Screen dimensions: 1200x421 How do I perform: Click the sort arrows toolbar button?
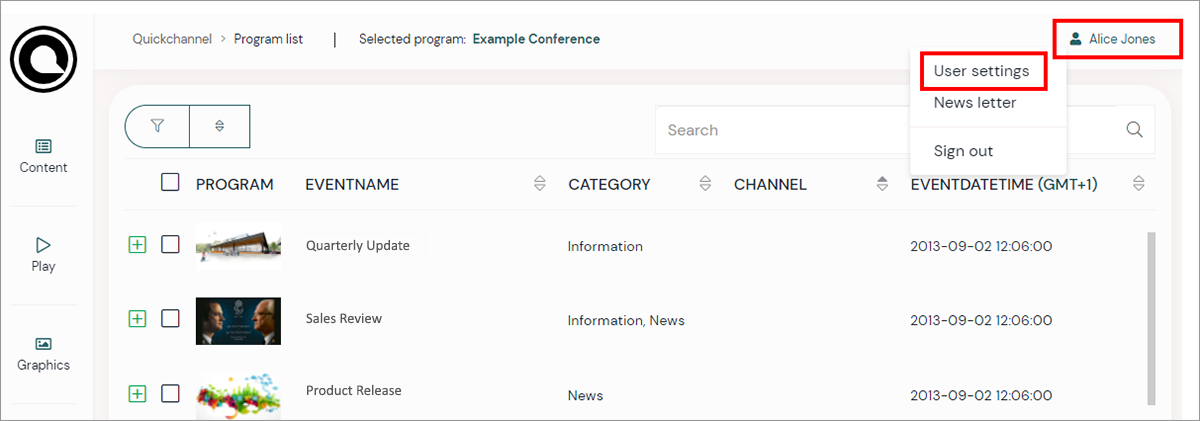[219, 126]
